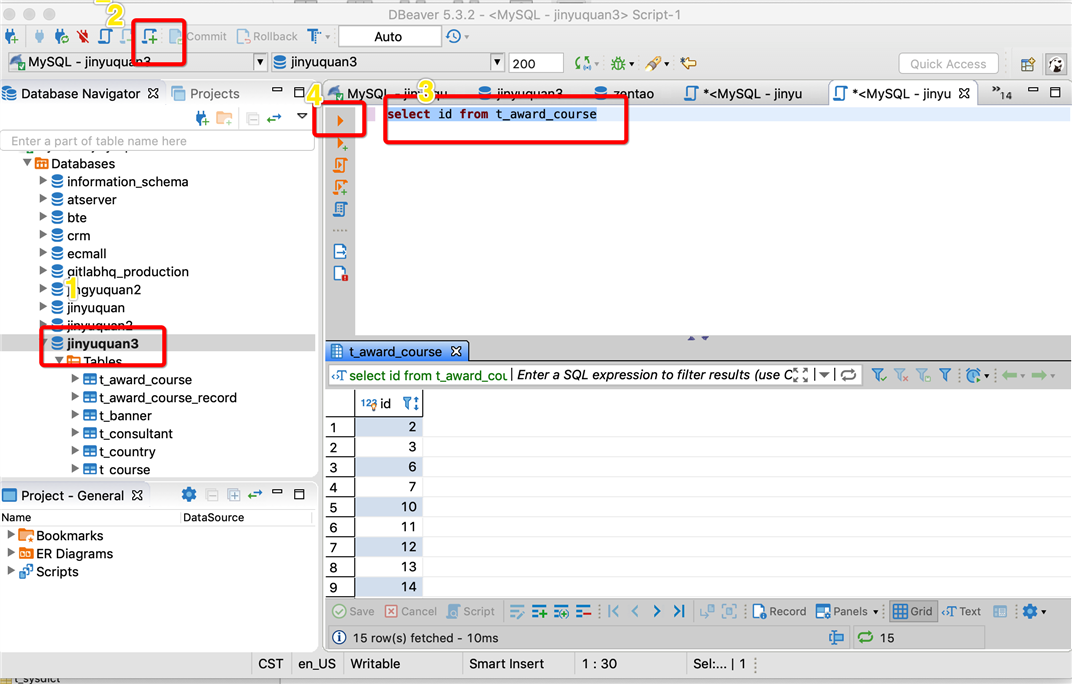The width and height of the screenshot is (1072, 684).
Task: Click the Cancel changes button
Action: [411, 611]
